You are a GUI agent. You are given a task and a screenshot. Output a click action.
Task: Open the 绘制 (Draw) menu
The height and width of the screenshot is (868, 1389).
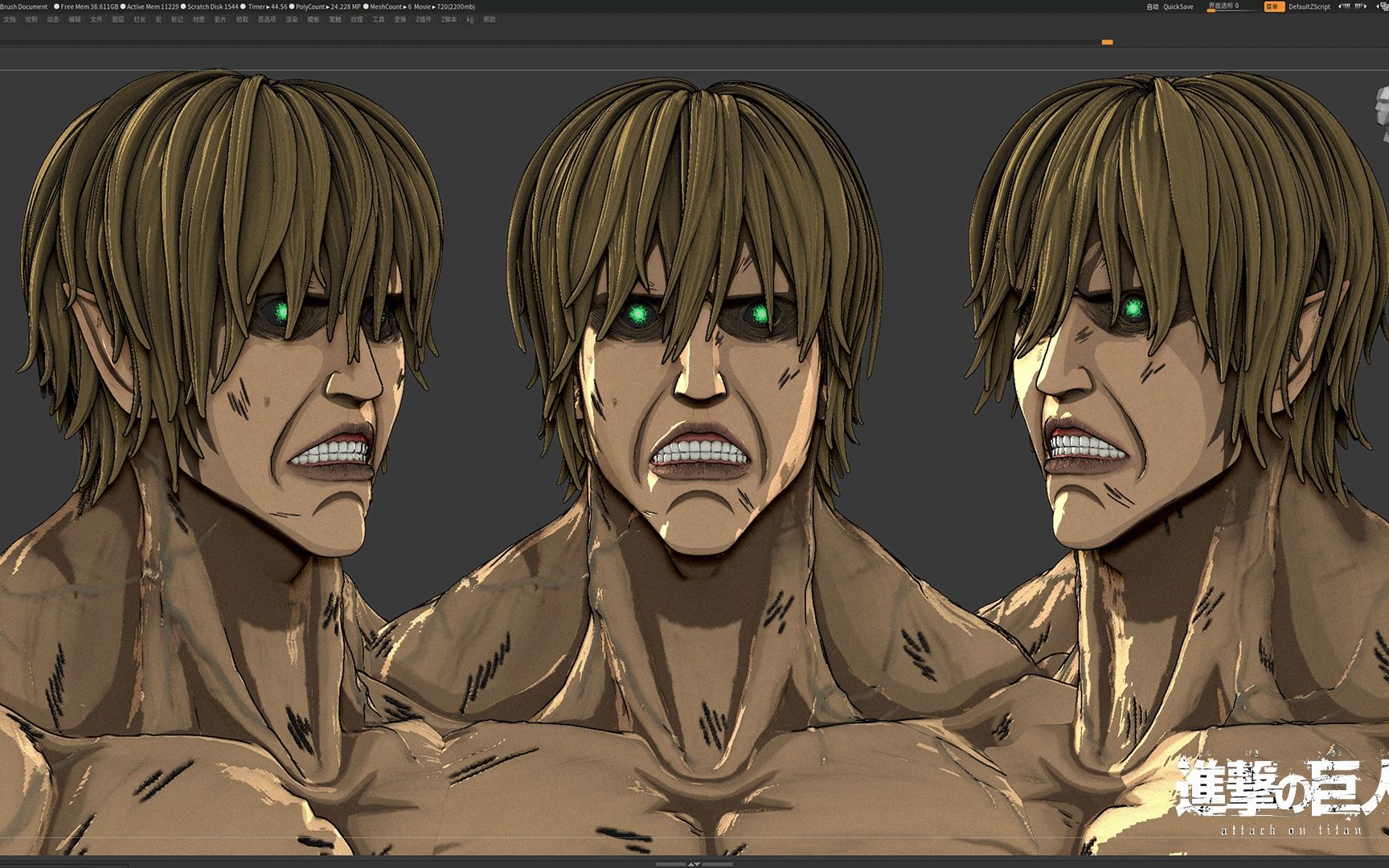[31, 19]
